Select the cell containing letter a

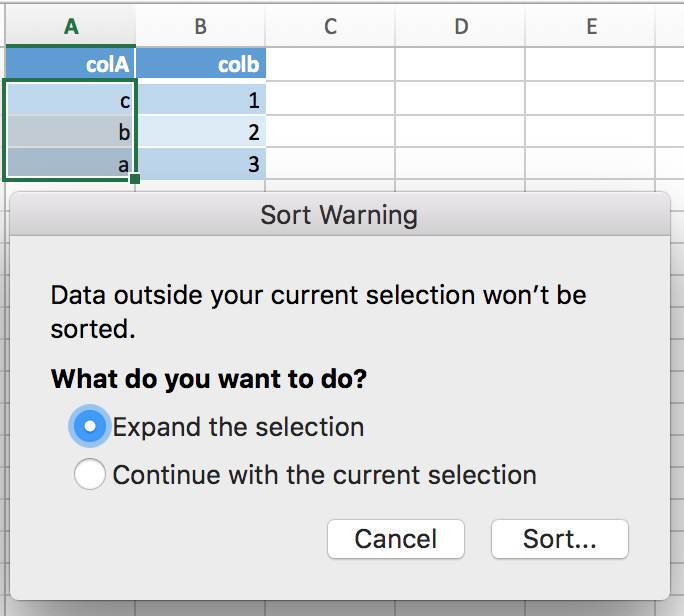coord(70,164)
